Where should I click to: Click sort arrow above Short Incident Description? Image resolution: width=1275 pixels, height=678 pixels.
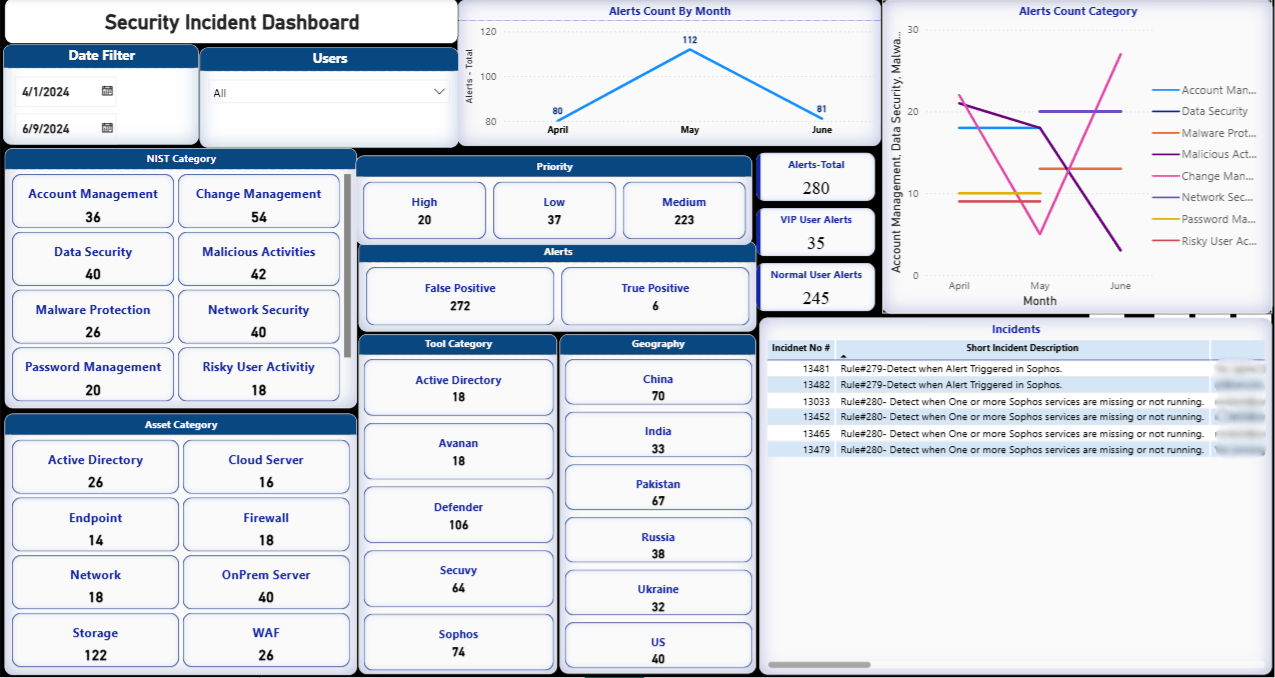tap(842, 357)
